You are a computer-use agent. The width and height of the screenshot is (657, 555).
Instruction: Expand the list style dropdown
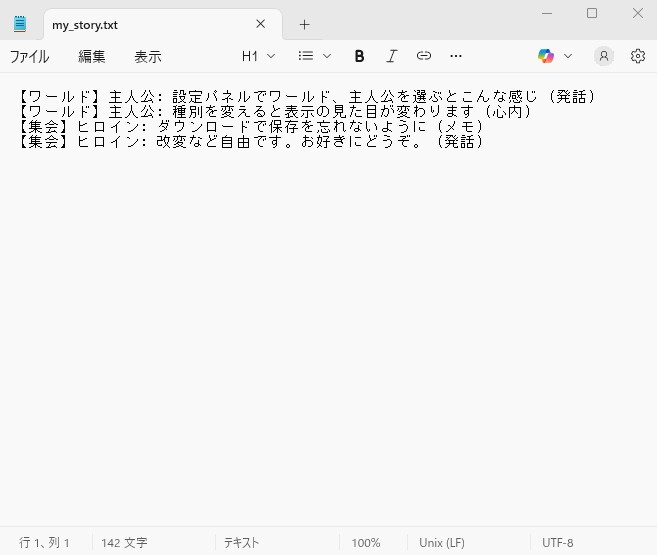(x=315, y=56)
